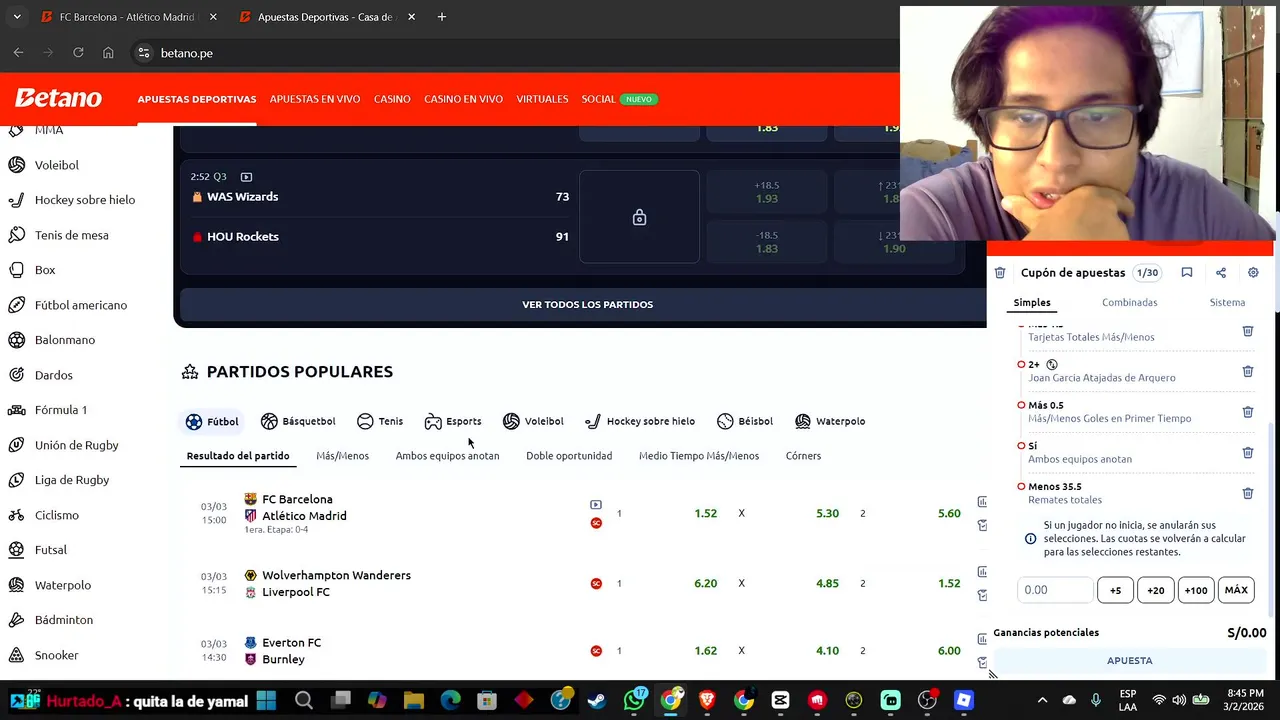
Task: Open the Casino menu item
Action: (x=392, y=99)
